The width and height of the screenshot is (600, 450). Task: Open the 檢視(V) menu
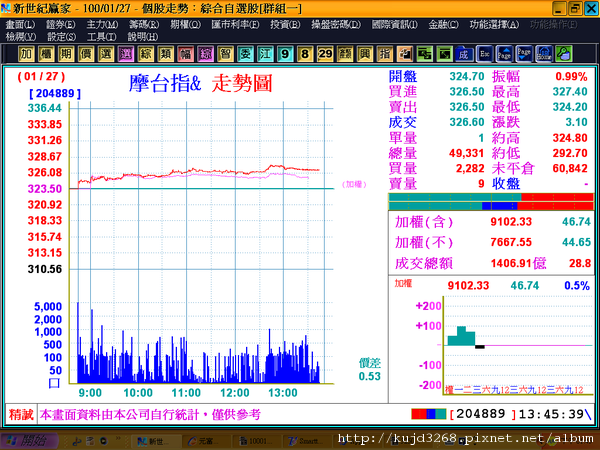pyautogui.click(x=21, y=37)
